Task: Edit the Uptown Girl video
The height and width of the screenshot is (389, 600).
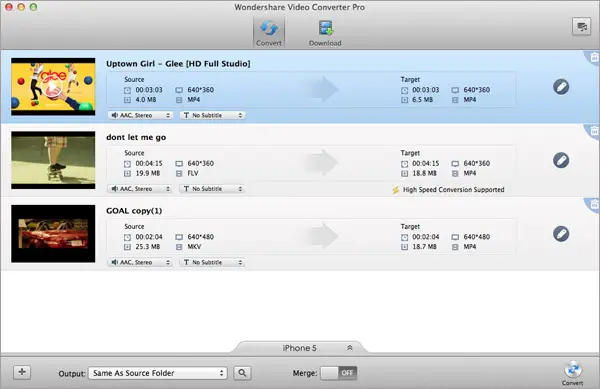Action: (x=561, y=87)
